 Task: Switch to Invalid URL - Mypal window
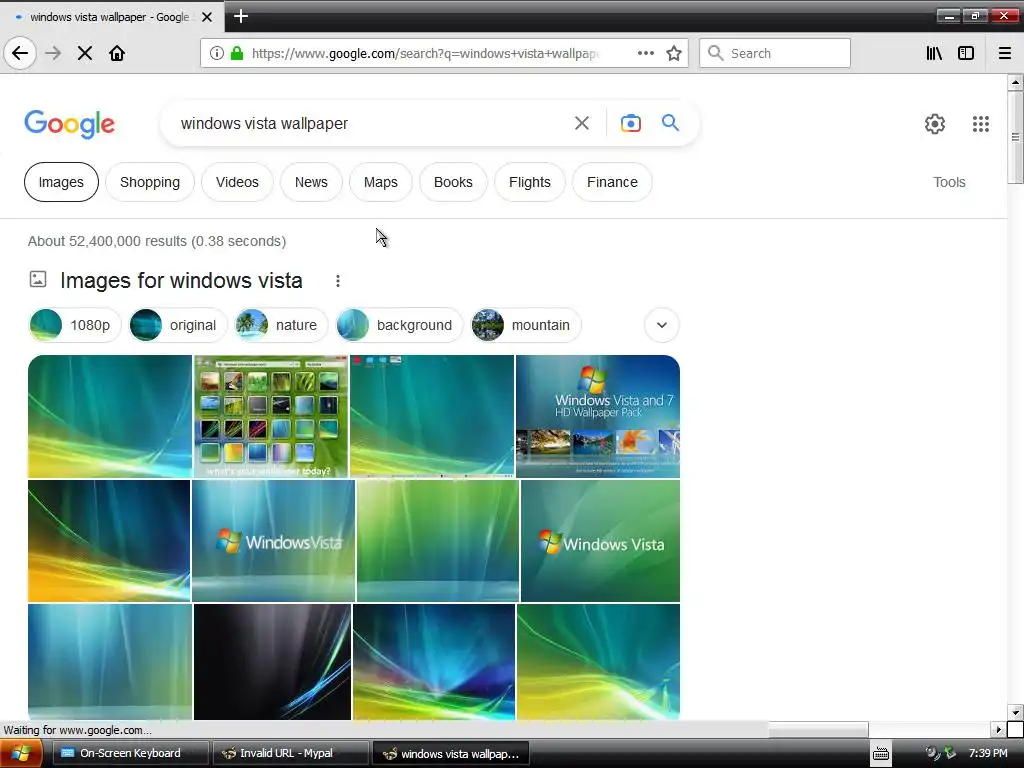[x=291, y=754]
